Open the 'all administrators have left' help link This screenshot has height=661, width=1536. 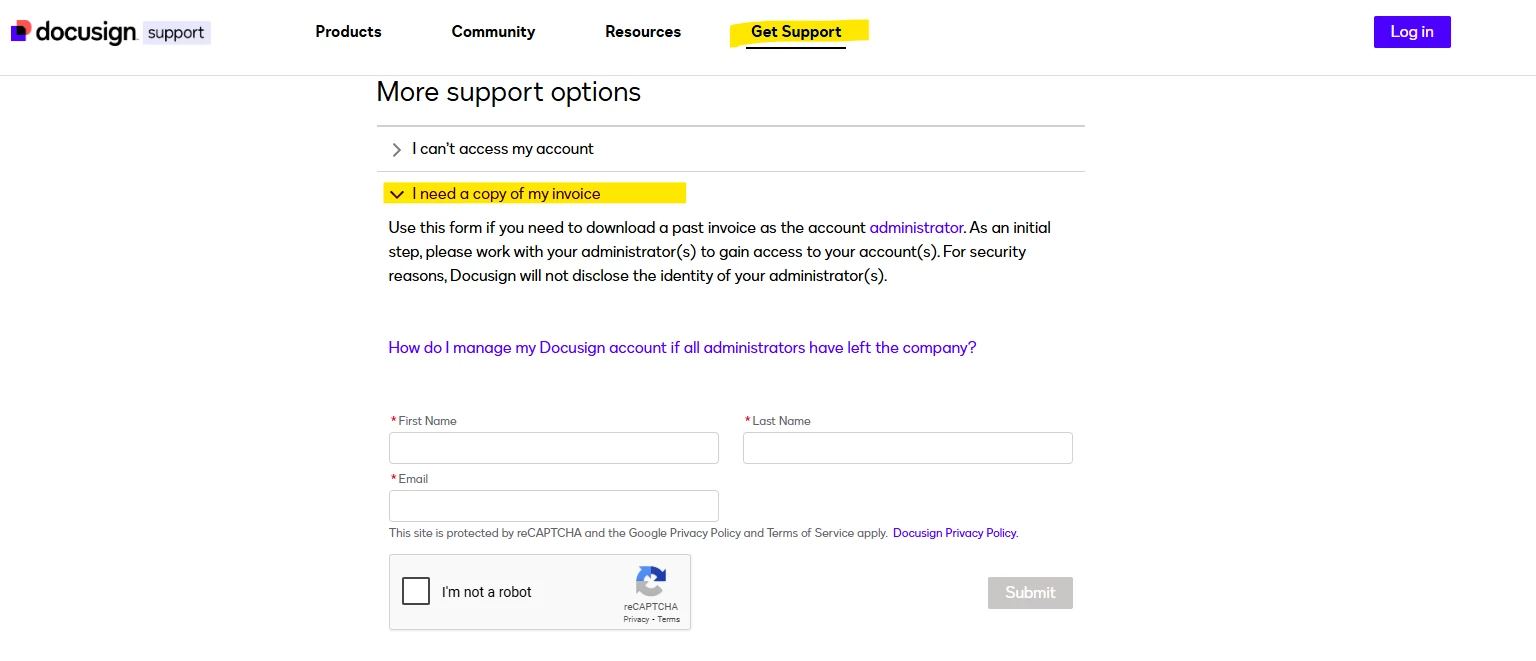(x=682, y=348)
